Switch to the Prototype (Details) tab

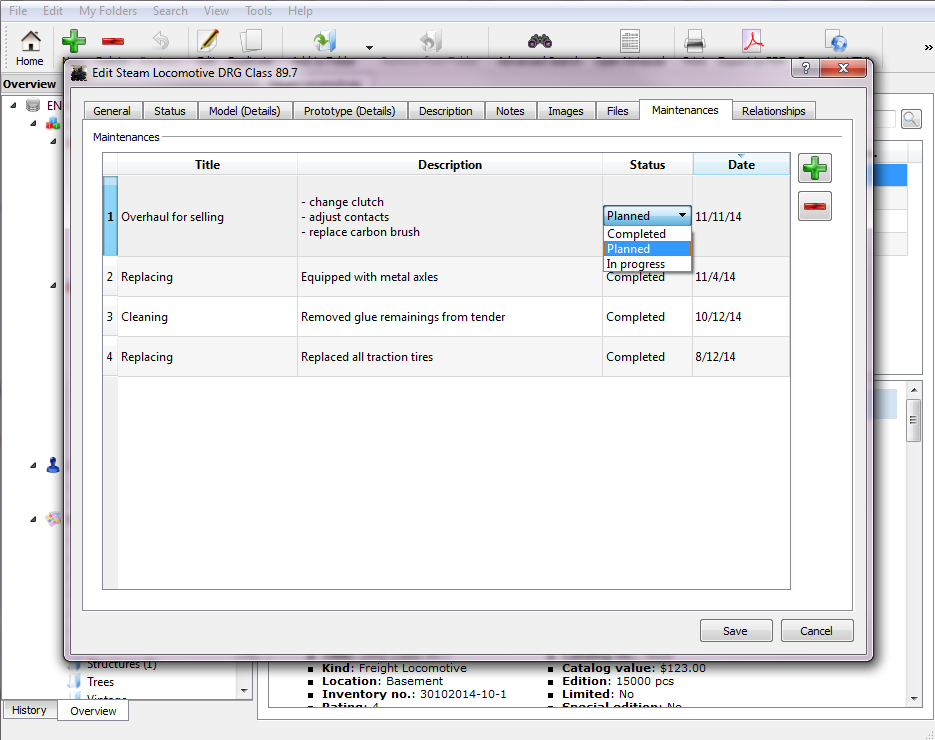[349, 111]
